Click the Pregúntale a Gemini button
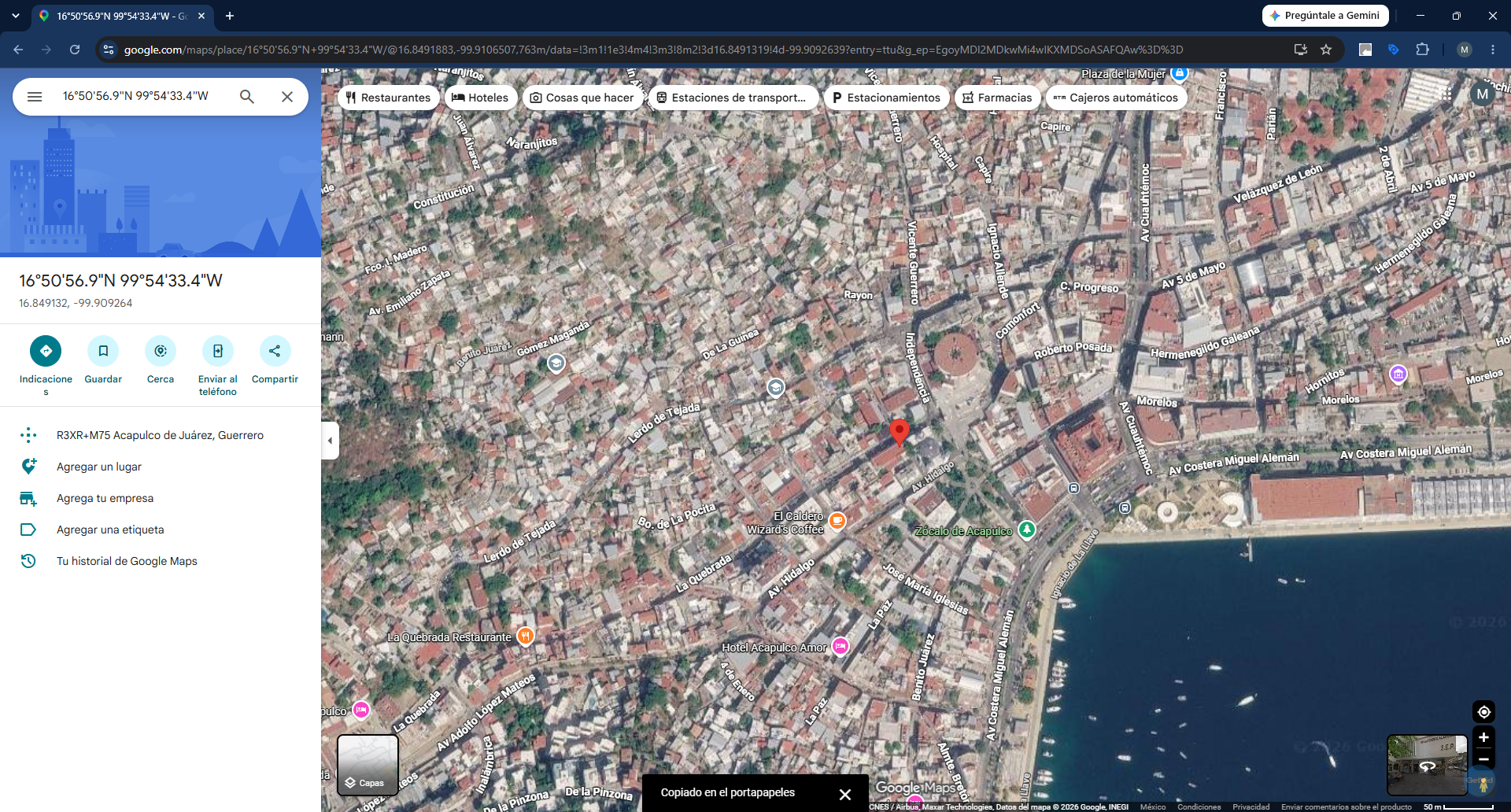Screen dimensions: 1511x812 pyautogui.click(x=1325, y=16)
